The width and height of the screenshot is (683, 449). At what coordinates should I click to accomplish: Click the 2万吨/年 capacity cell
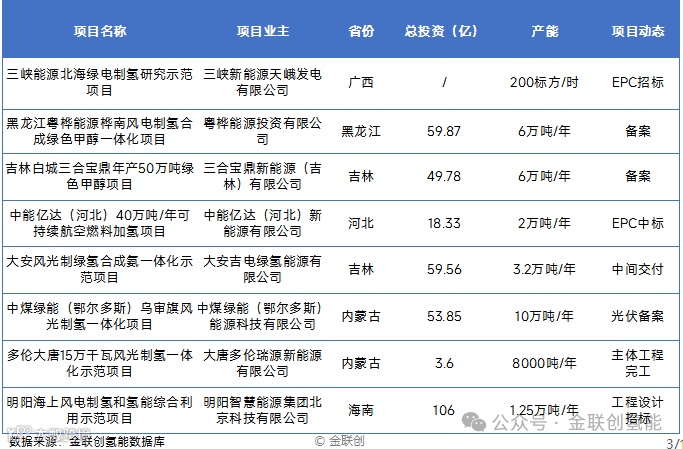click(x=544, y=223)
